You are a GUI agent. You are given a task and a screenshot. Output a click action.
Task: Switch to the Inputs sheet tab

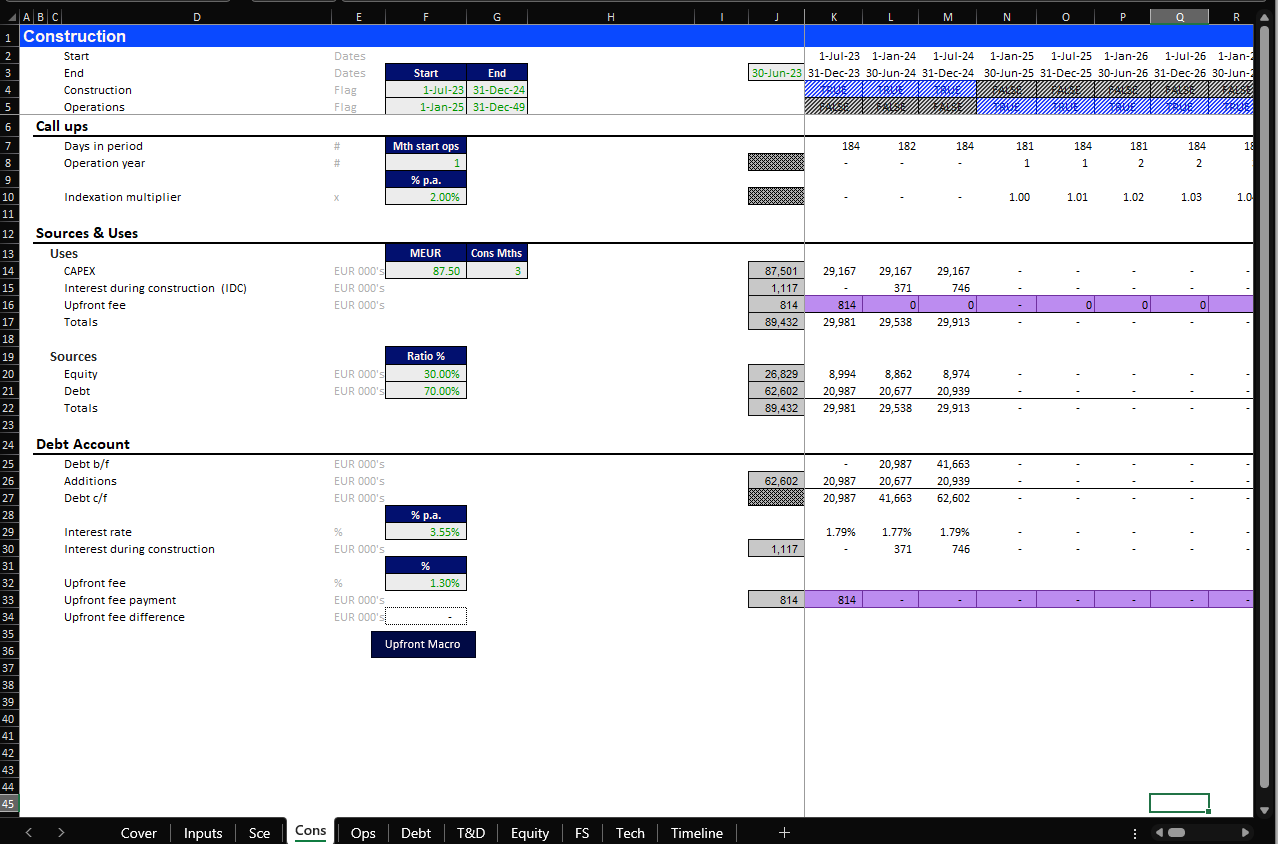[x=202, y=832]
